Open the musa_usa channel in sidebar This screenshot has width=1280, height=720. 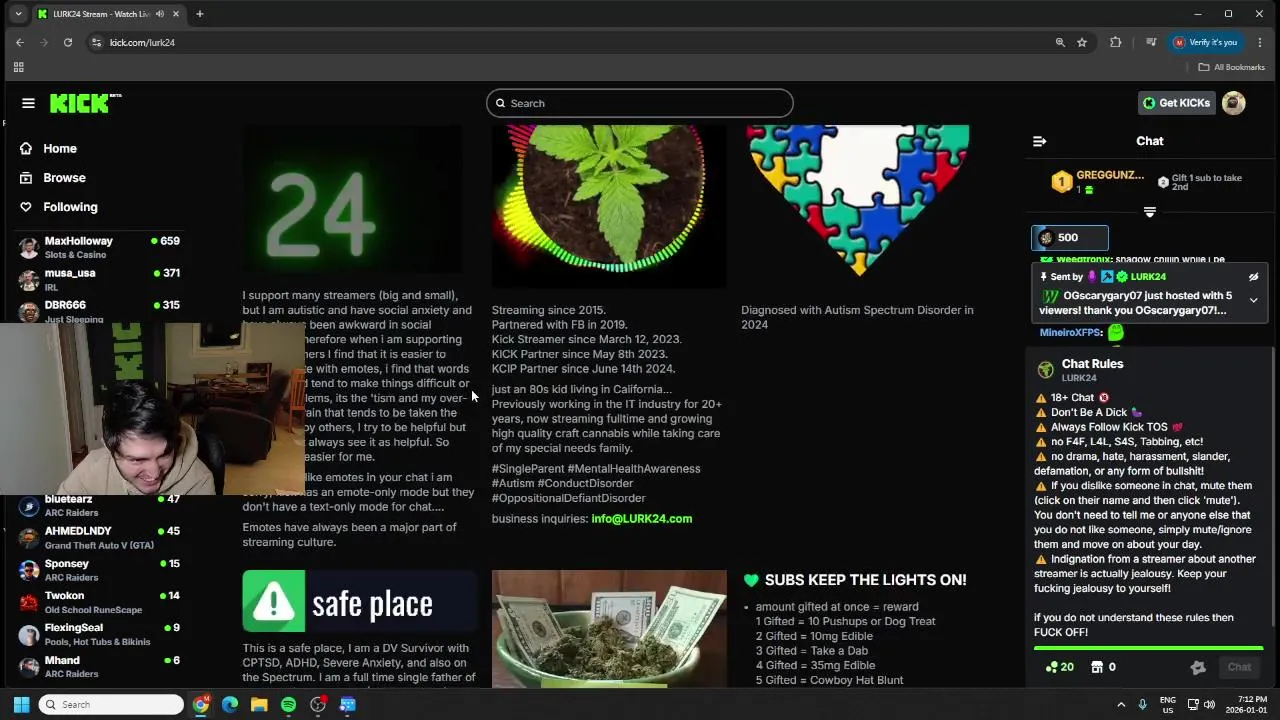100,279
